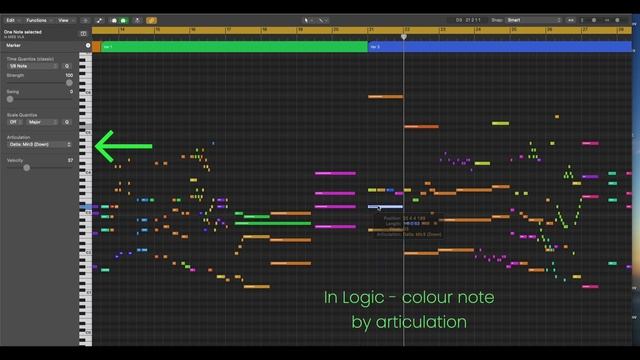The width and height of the screenshot is (640, 360).
Task: Click the Scale Quantize Q button
Action: (67, 122)
